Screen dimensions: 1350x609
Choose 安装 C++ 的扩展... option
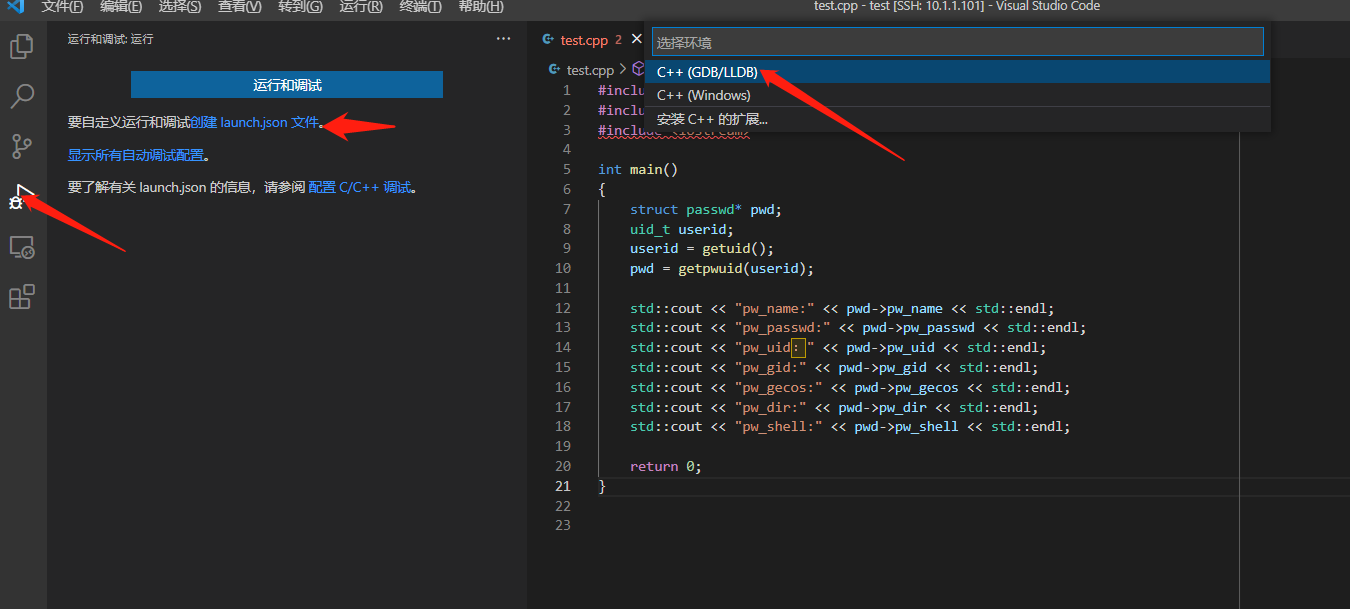[x=958, y=119]
